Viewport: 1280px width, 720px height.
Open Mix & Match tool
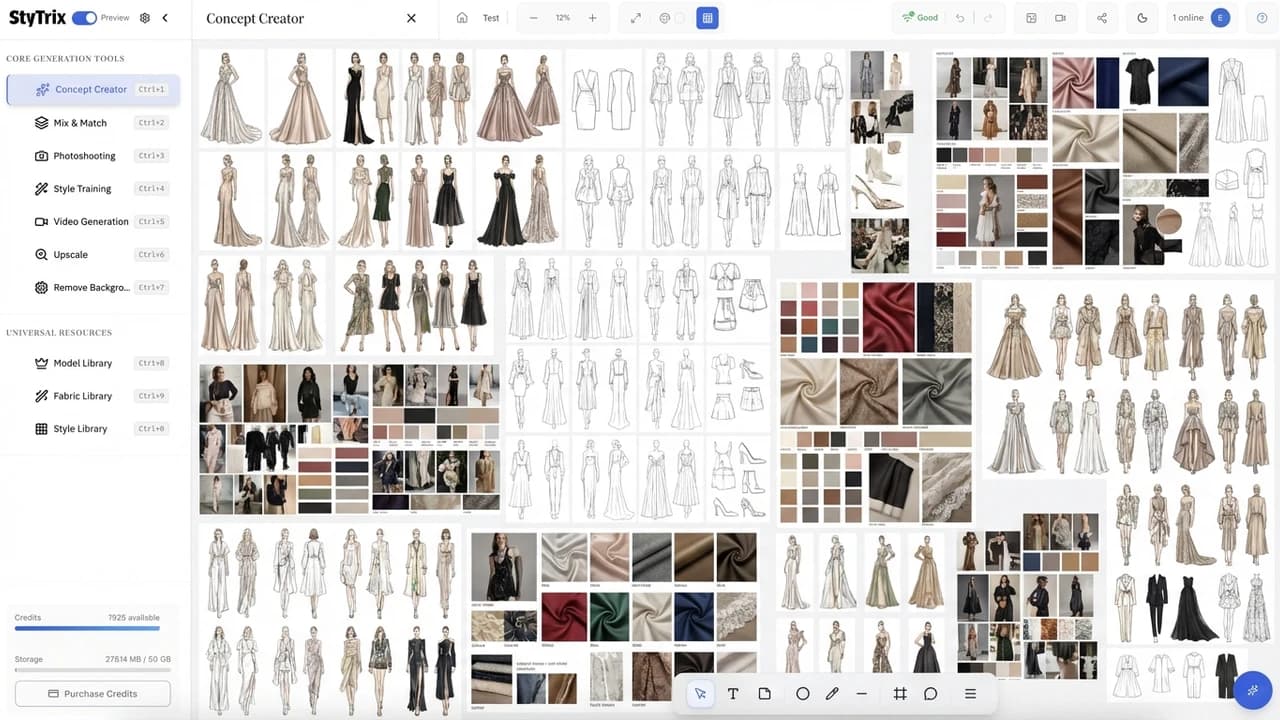(x=80, y=123)
